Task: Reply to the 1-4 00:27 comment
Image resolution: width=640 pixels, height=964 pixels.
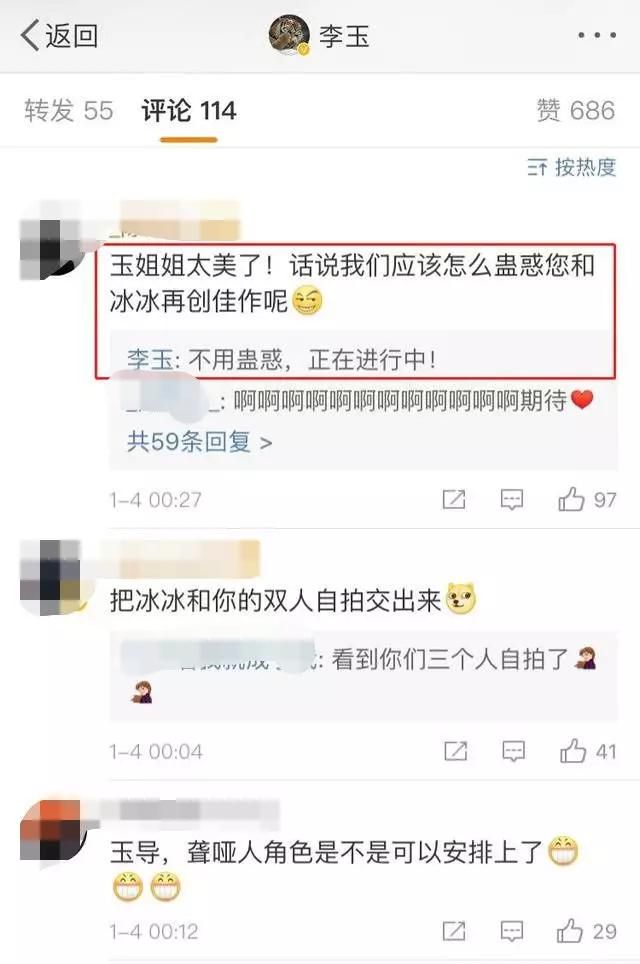Action: (x=512, y=500)
